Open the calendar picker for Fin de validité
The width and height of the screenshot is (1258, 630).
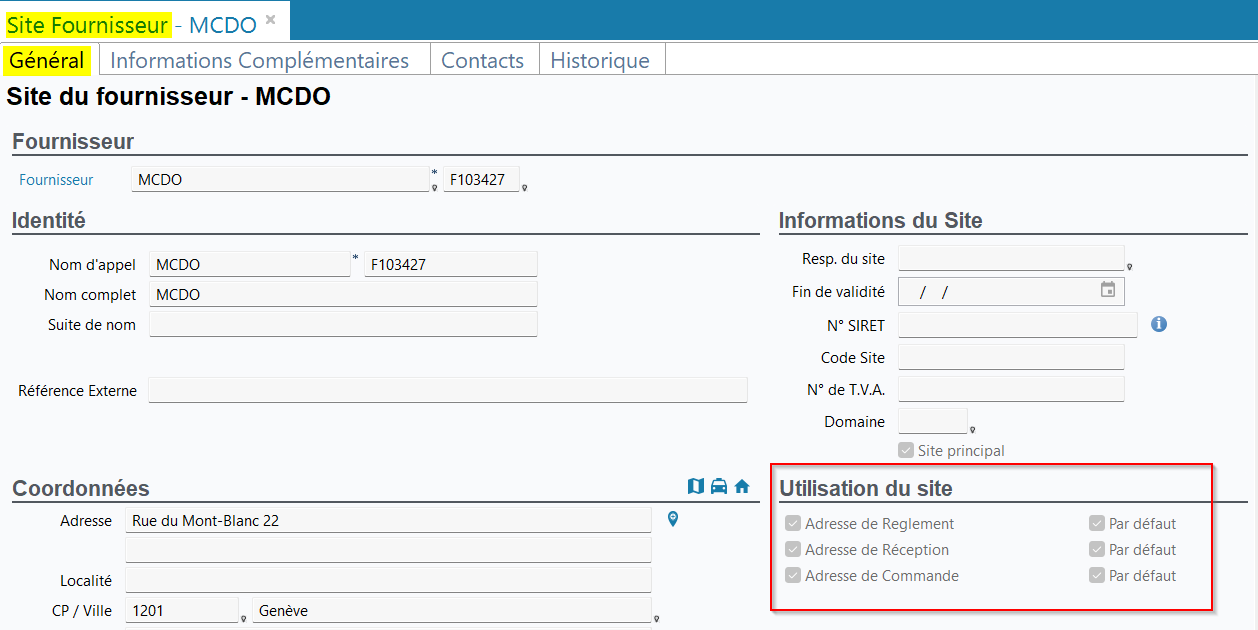(1108, 290)
